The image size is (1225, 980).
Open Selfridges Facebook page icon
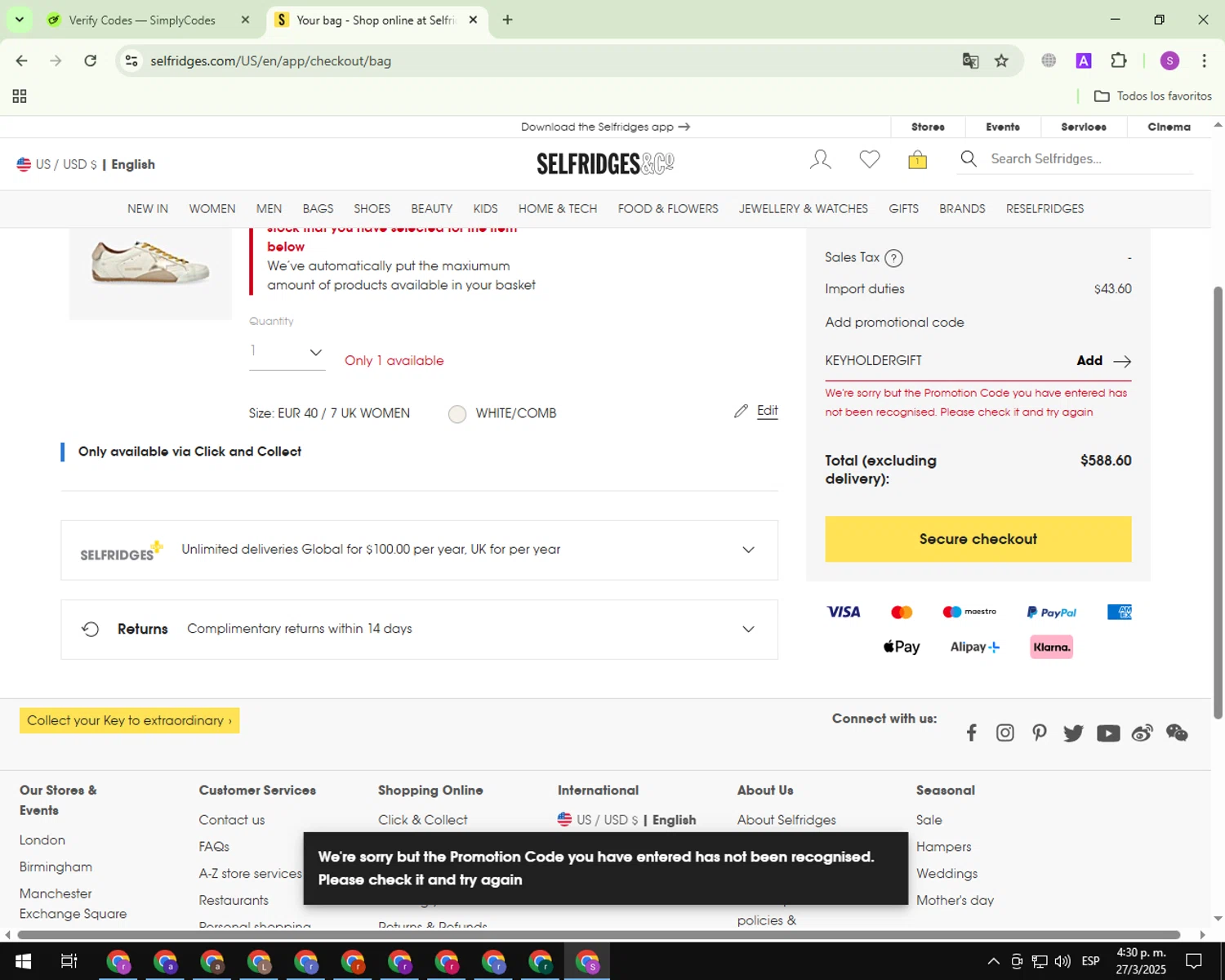click(971, 733)
